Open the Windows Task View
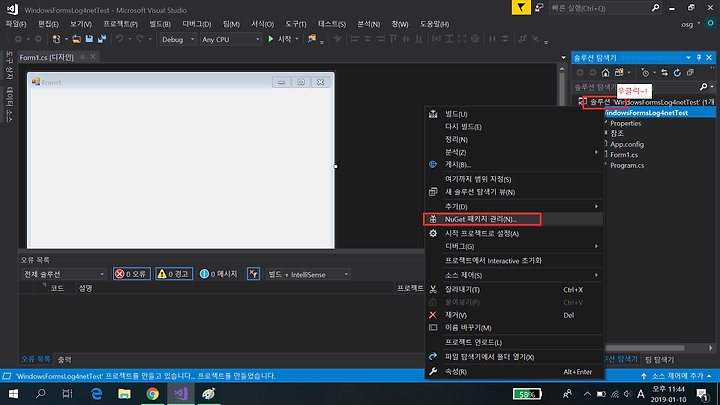Viewport: 720px width, 405px height. click(x=68, y=394)
